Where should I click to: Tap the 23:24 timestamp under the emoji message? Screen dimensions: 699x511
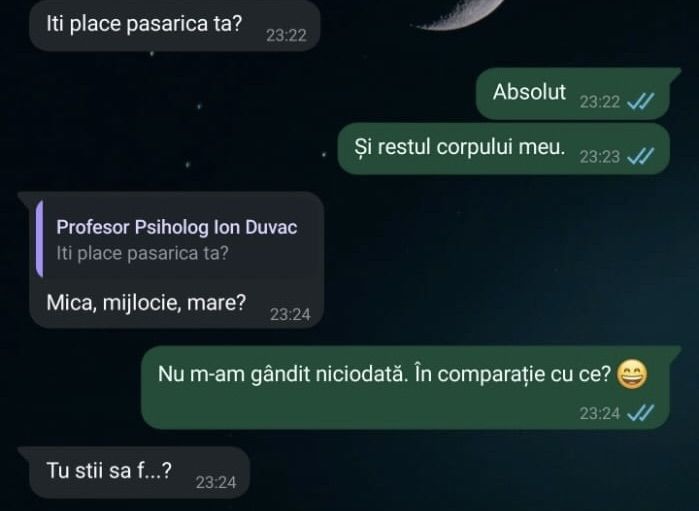point(600,414)
